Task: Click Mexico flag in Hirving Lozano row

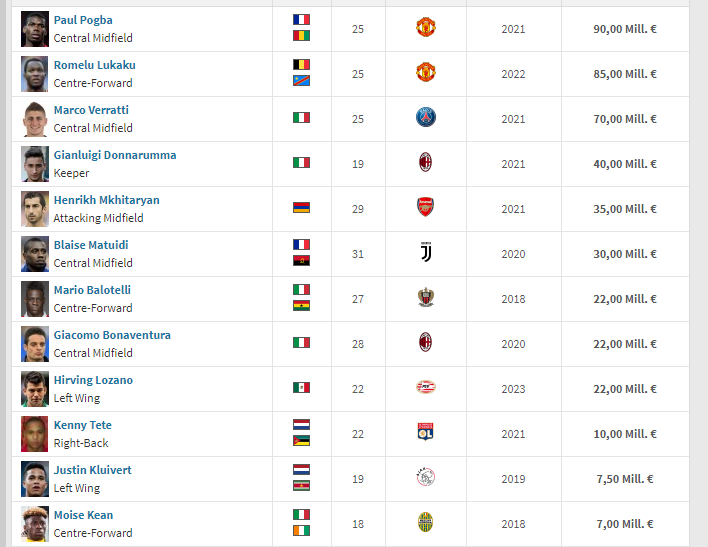Action: (x=301, y=388)
